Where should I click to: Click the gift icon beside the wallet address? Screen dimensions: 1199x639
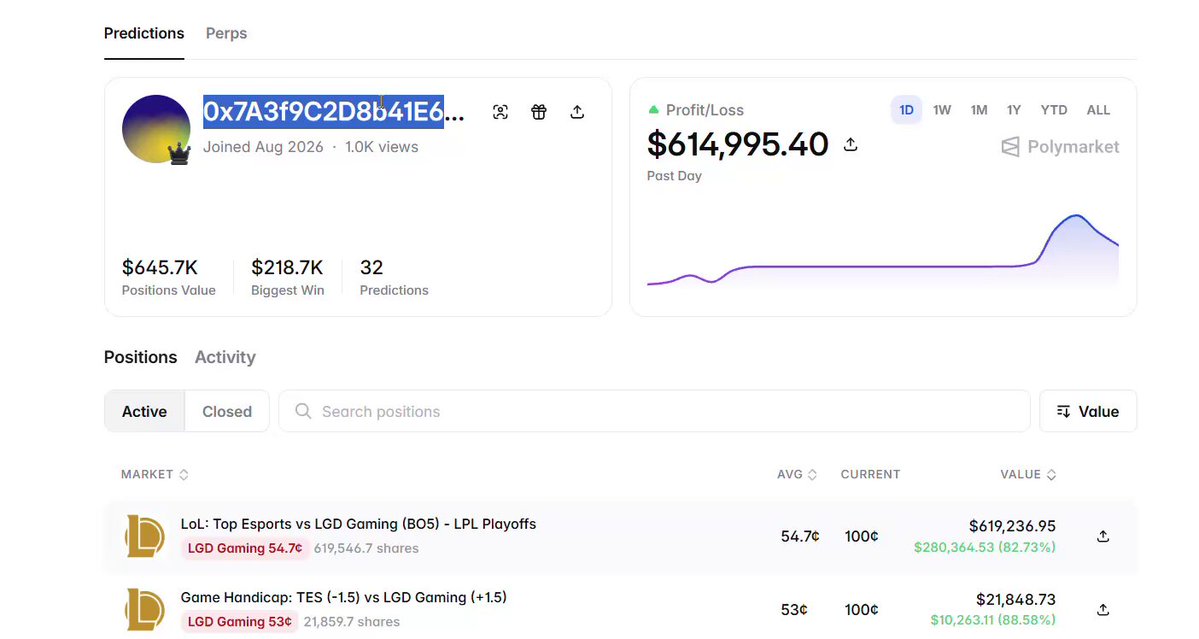point(539,112)
